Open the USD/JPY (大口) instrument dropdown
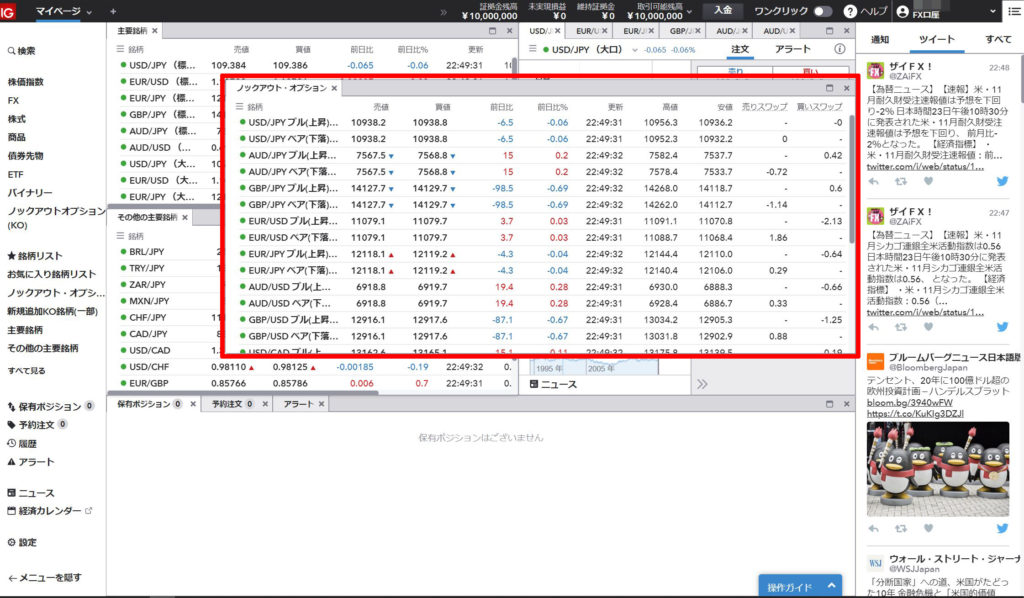 (x=634, y=50)
